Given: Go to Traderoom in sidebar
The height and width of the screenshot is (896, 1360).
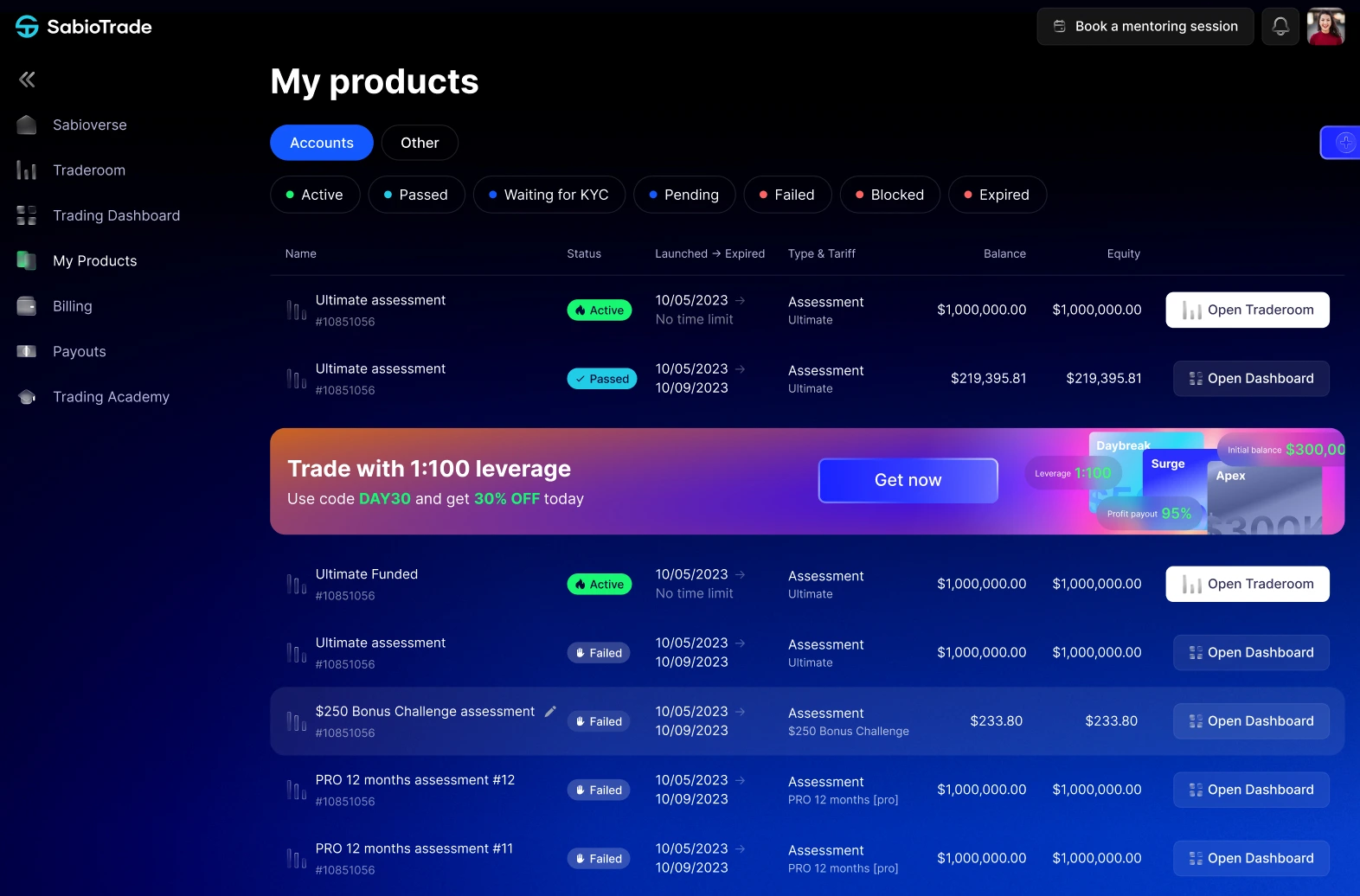Looking at the screenshot, I should coord(88,170).
